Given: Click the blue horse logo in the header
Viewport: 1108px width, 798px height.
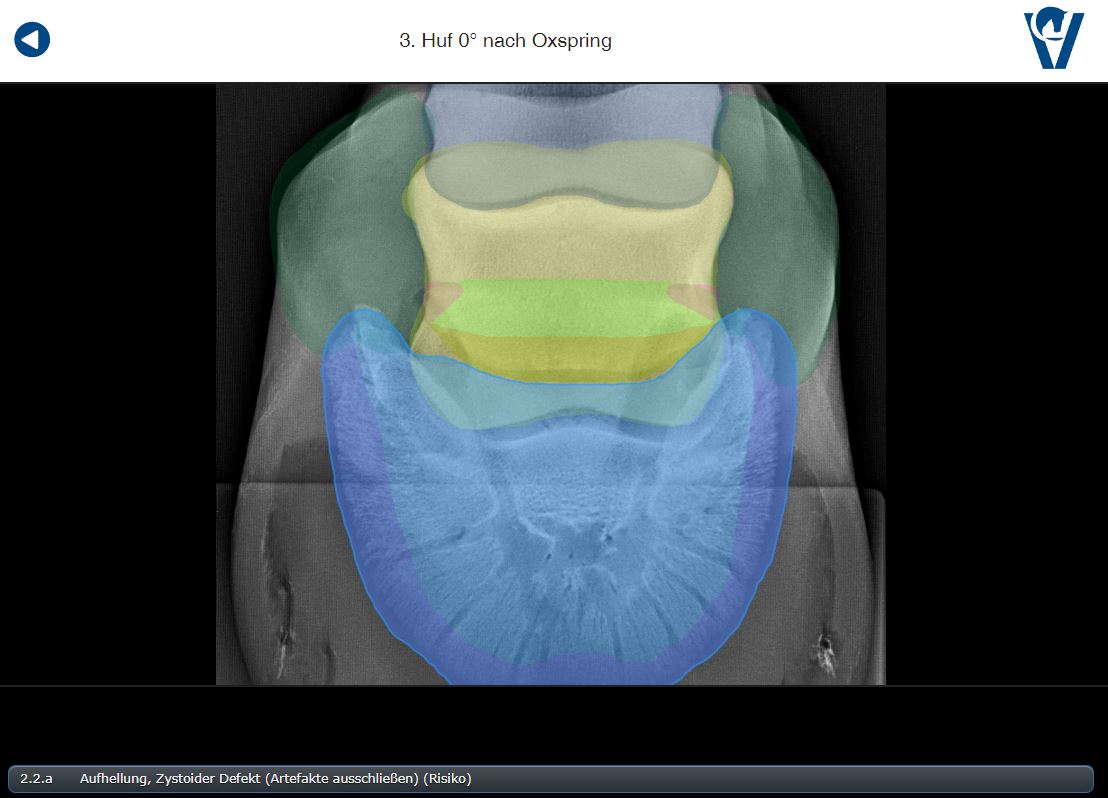Looking at the screenshot, I should [1053, 40].
